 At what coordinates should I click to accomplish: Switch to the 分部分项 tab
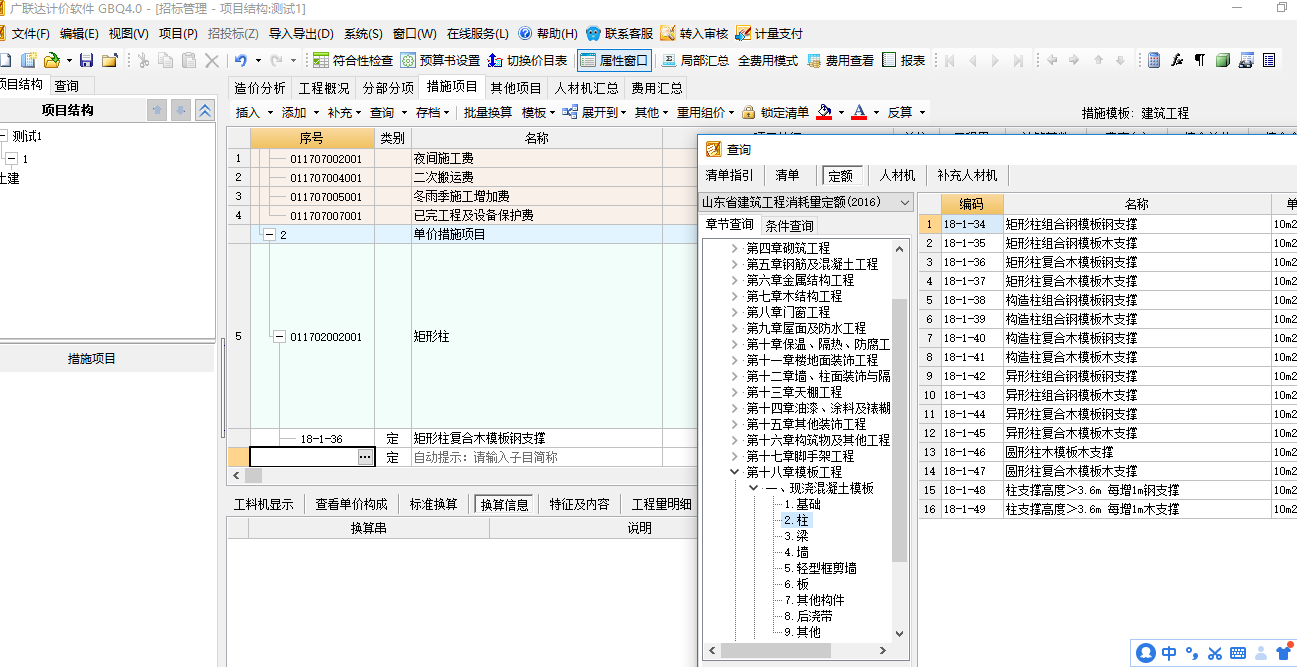[388, 87]
